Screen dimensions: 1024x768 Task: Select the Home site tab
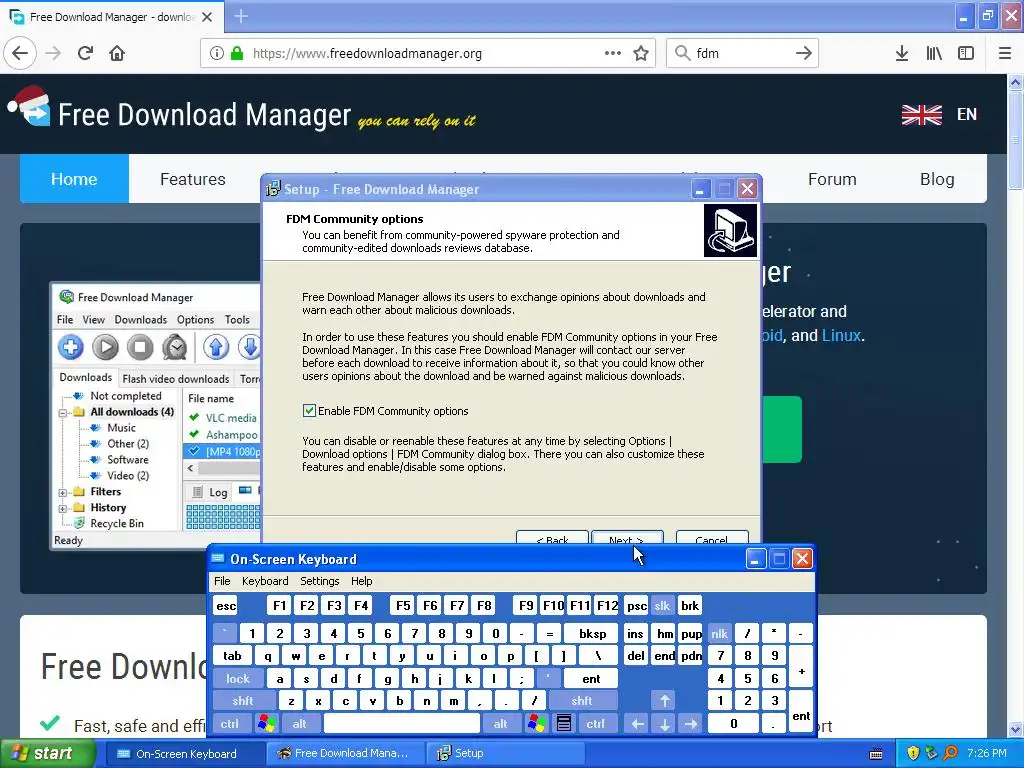pyautogui.click(x=74, y=179)
